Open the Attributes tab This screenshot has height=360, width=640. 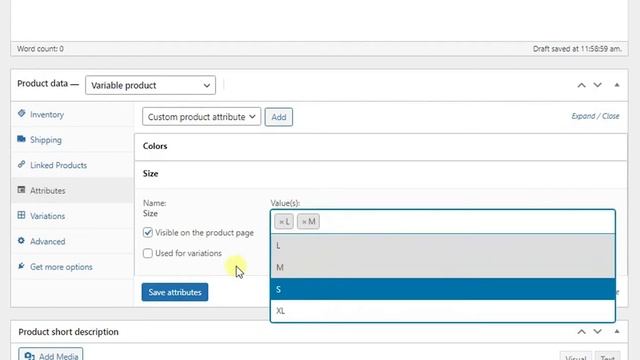[72, 190]
